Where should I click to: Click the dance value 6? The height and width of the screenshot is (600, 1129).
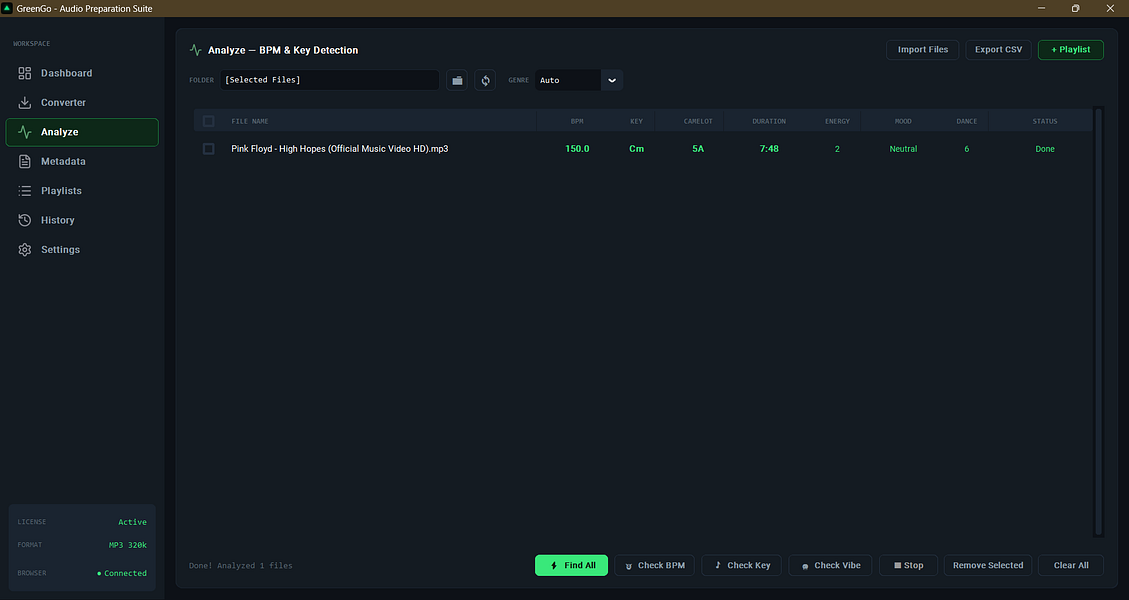tap(966, 149)
